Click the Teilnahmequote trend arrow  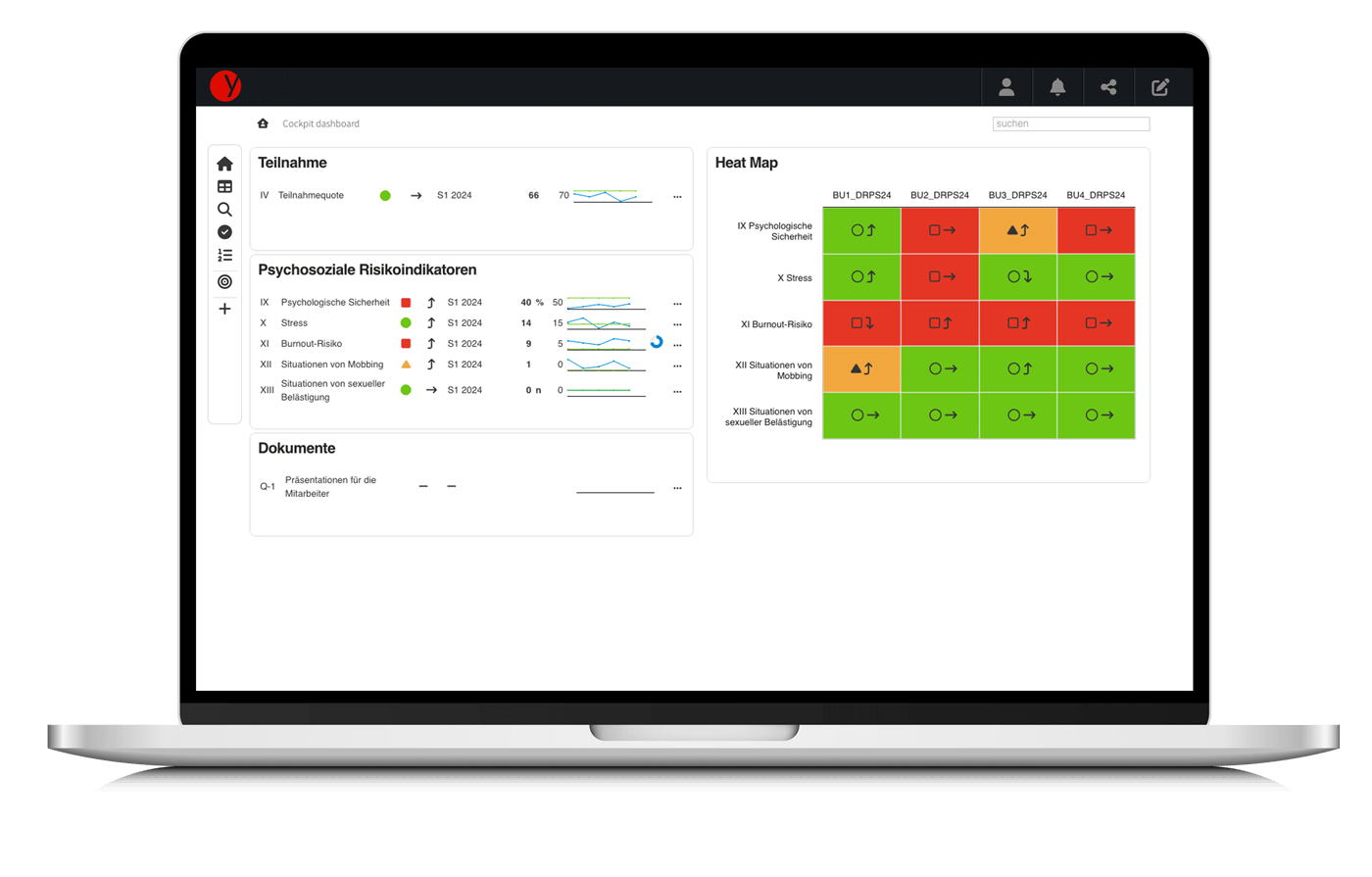tap(416, 196)
